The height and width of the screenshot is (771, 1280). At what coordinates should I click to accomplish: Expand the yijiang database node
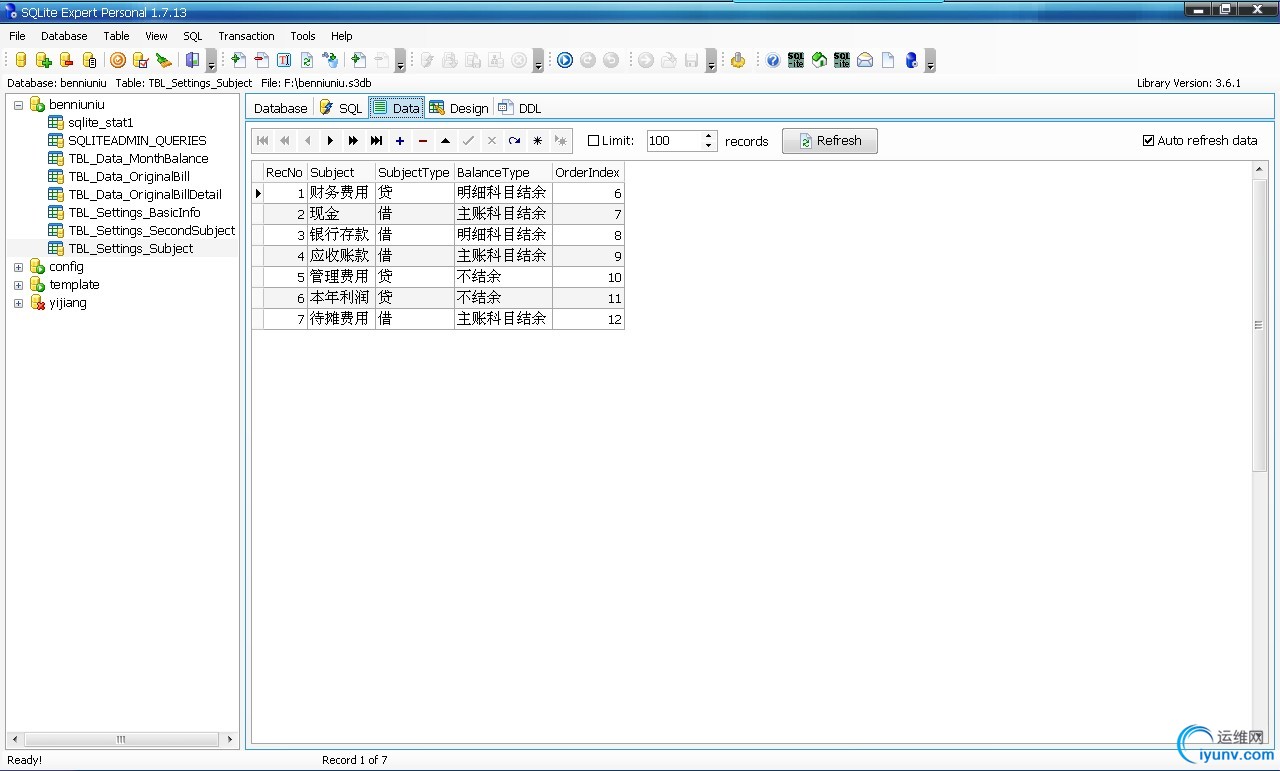point(18,303)
